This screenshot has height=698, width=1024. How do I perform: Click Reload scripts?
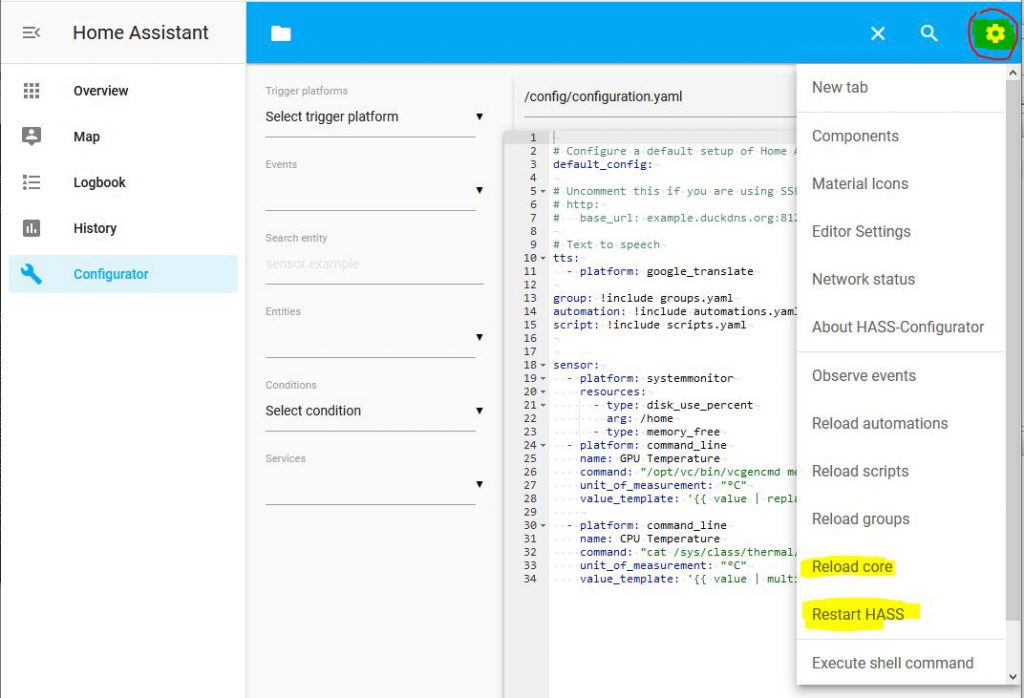(x=901, y=471)
